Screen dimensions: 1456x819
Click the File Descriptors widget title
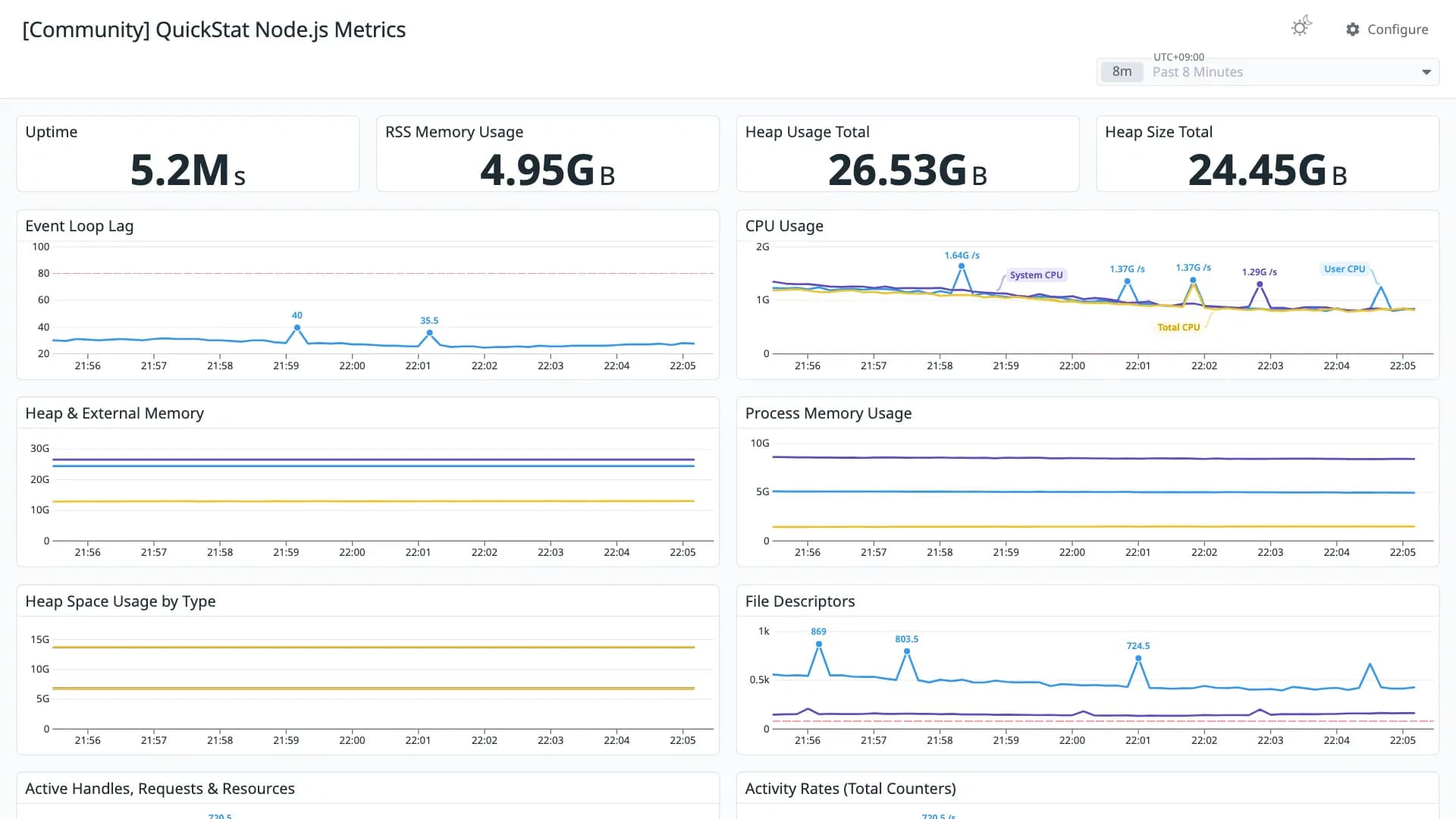click(x=800, y=601)
